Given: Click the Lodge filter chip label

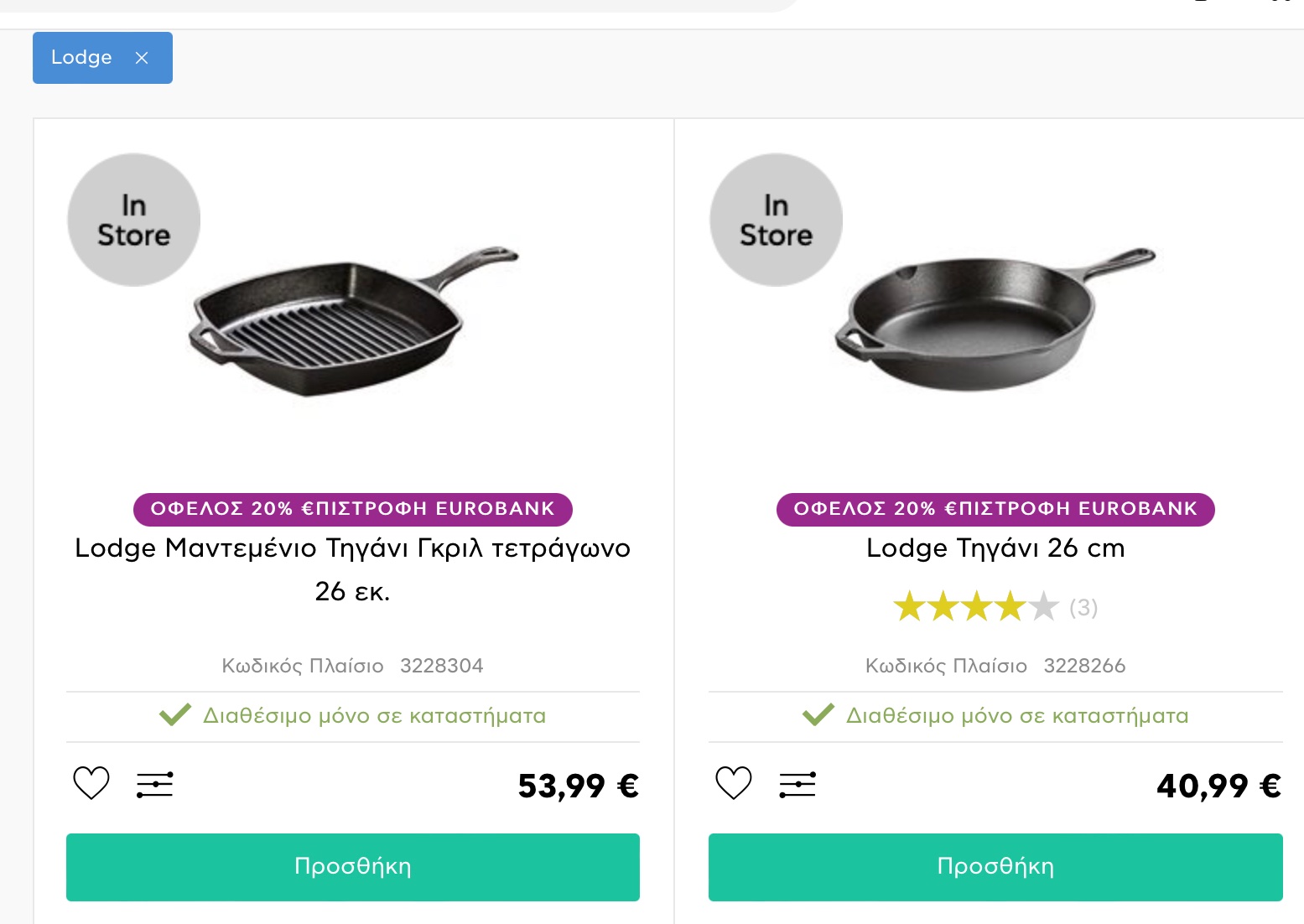Looking at the screenshot, I should 81,57.
